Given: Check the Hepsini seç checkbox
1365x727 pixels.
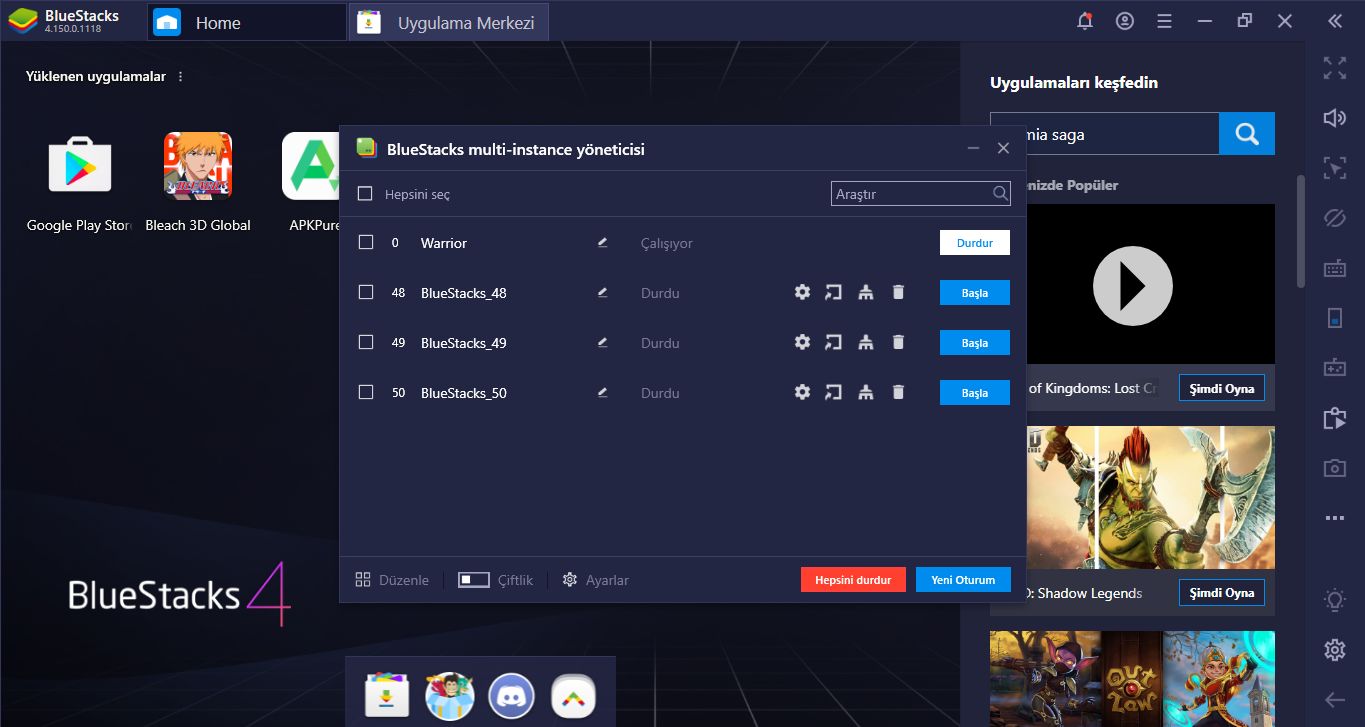Looking at the screenshot, I should (x=365, y=194).
